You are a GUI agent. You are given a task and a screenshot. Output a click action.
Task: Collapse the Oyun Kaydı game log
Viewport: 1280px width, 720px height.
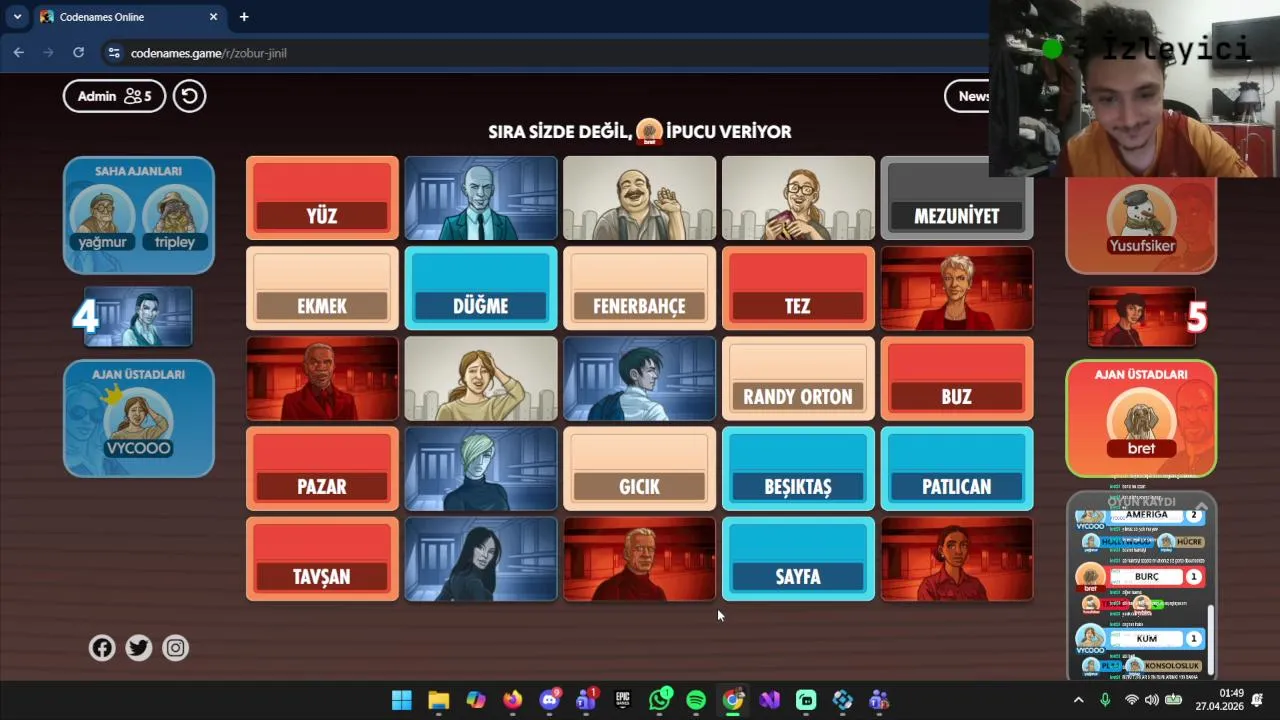(x=1202, y=507)
